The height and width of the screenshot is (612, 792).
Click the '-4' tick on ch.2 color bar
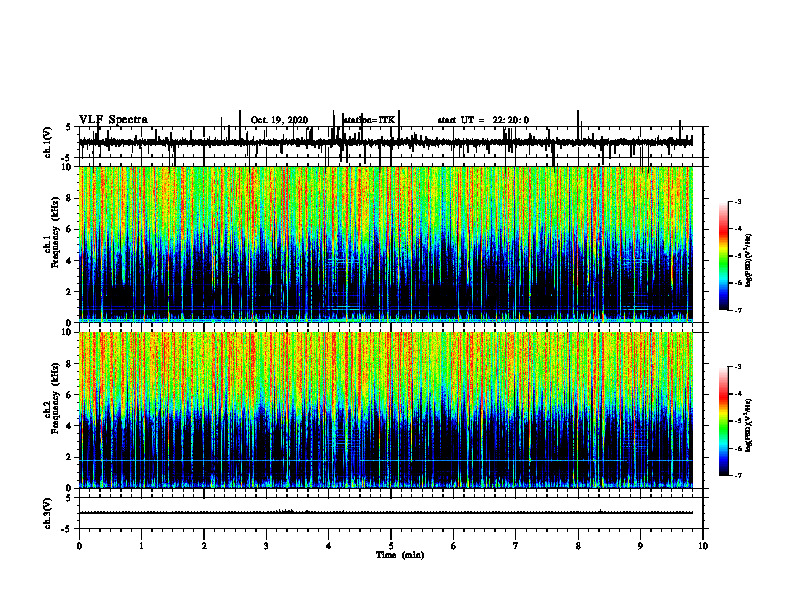pyautogui.click(x=738, y=394)
